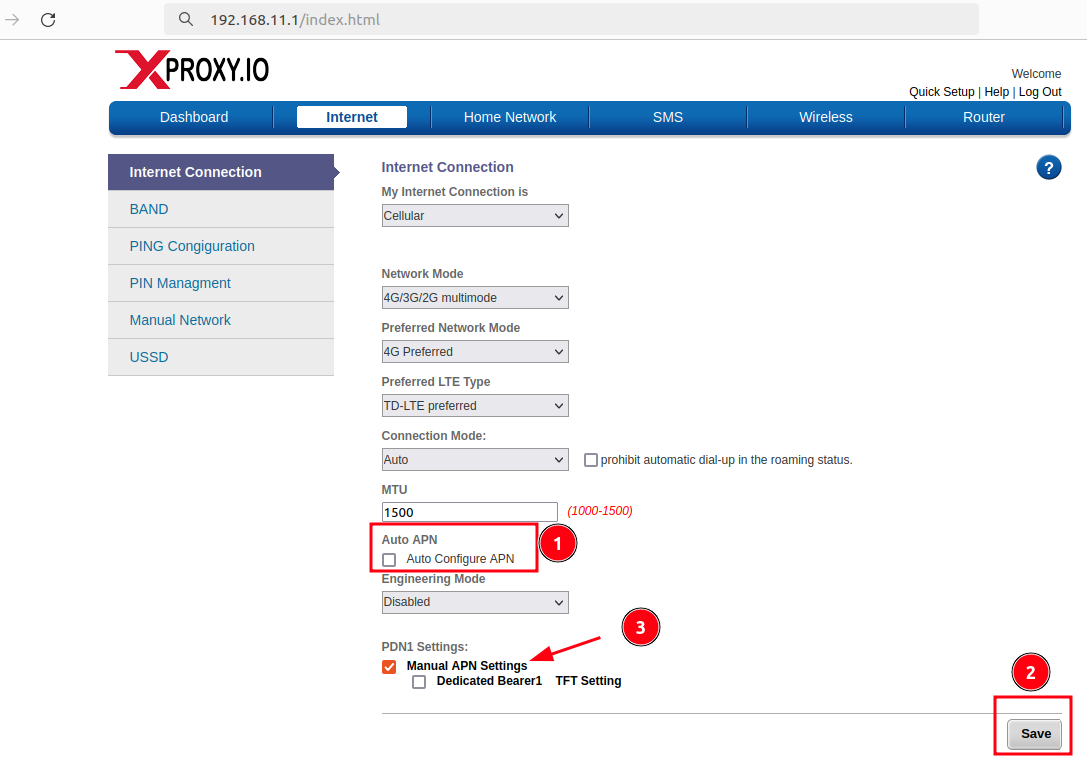Click the Log Out link
Viewport: 1087px width, 759px height.
coord(1040,92)
